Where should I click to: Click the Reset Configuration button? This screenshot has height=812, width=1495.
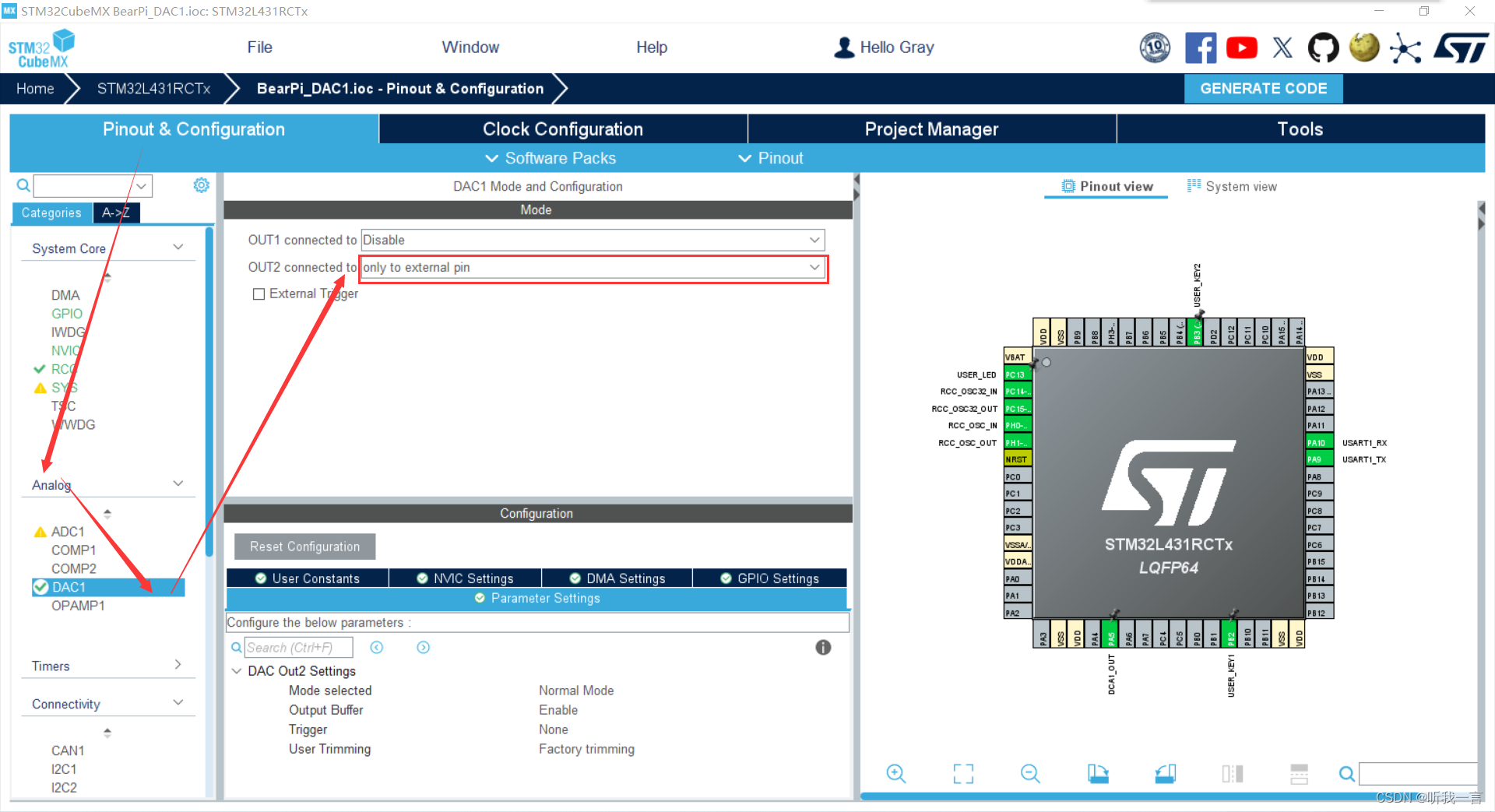point(304,547)
